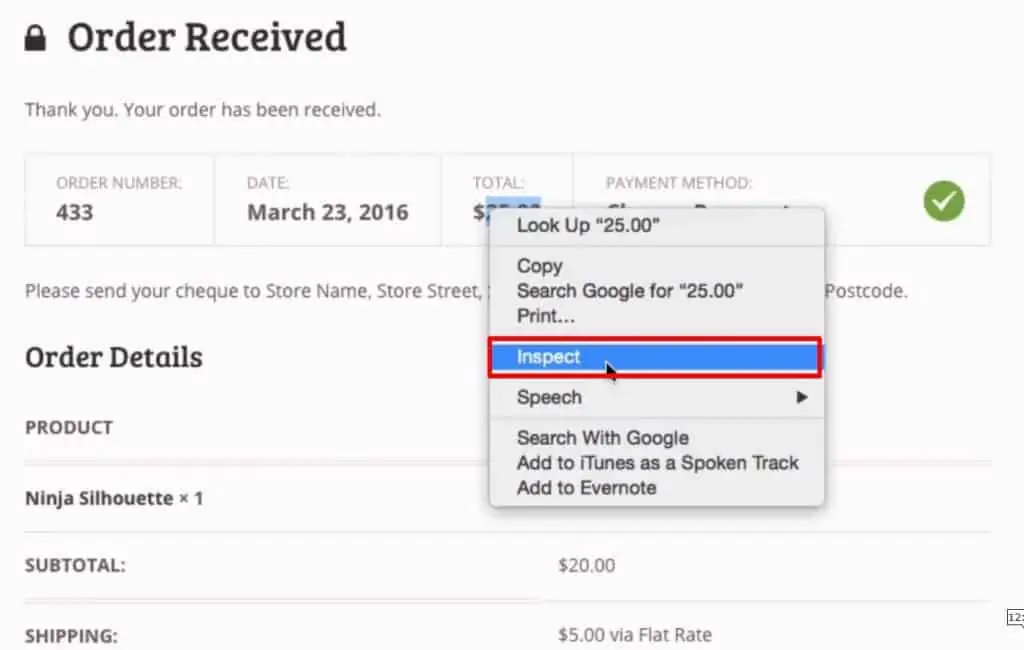Open Print from the context menu
The height and width of the screenshot is (650, 1024).
pyautogui.click(x=544, y=316)
